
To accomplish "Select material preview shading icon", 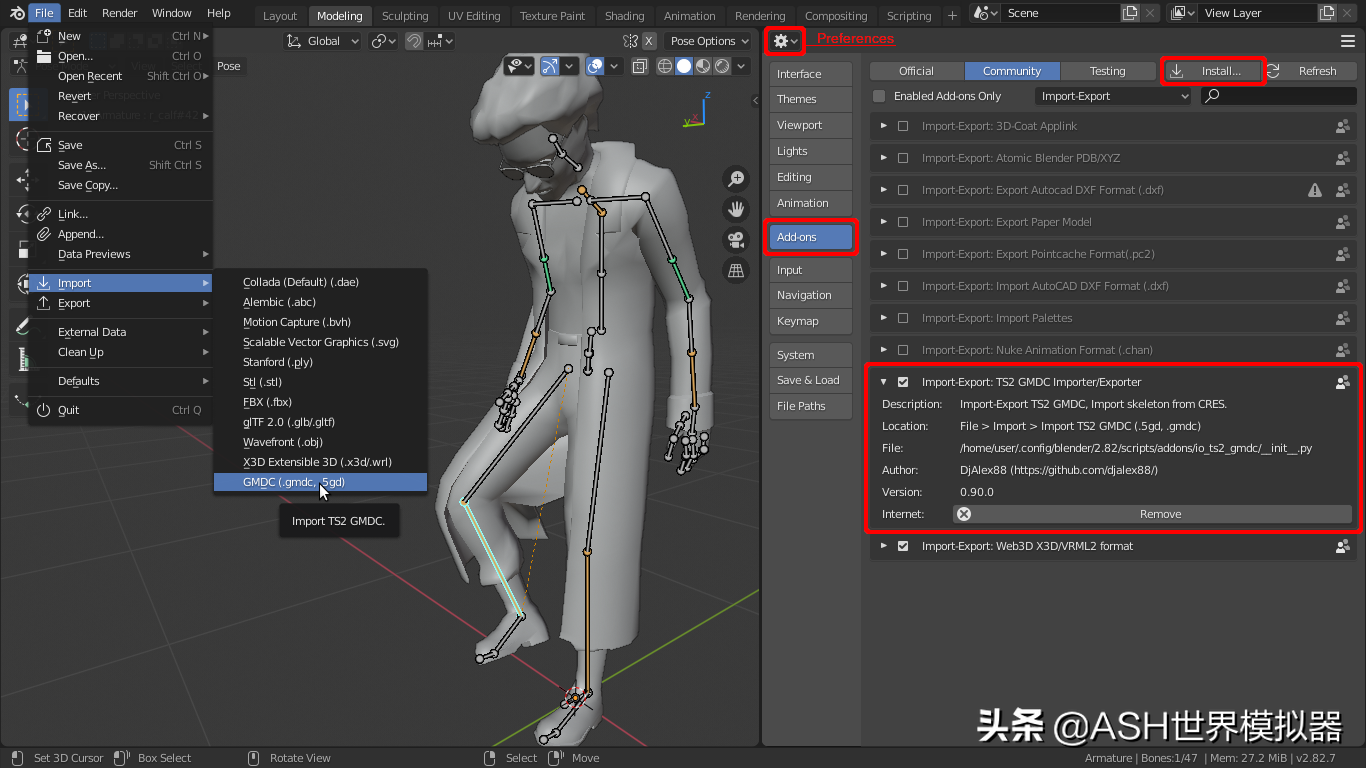I will tap(703, 66).
